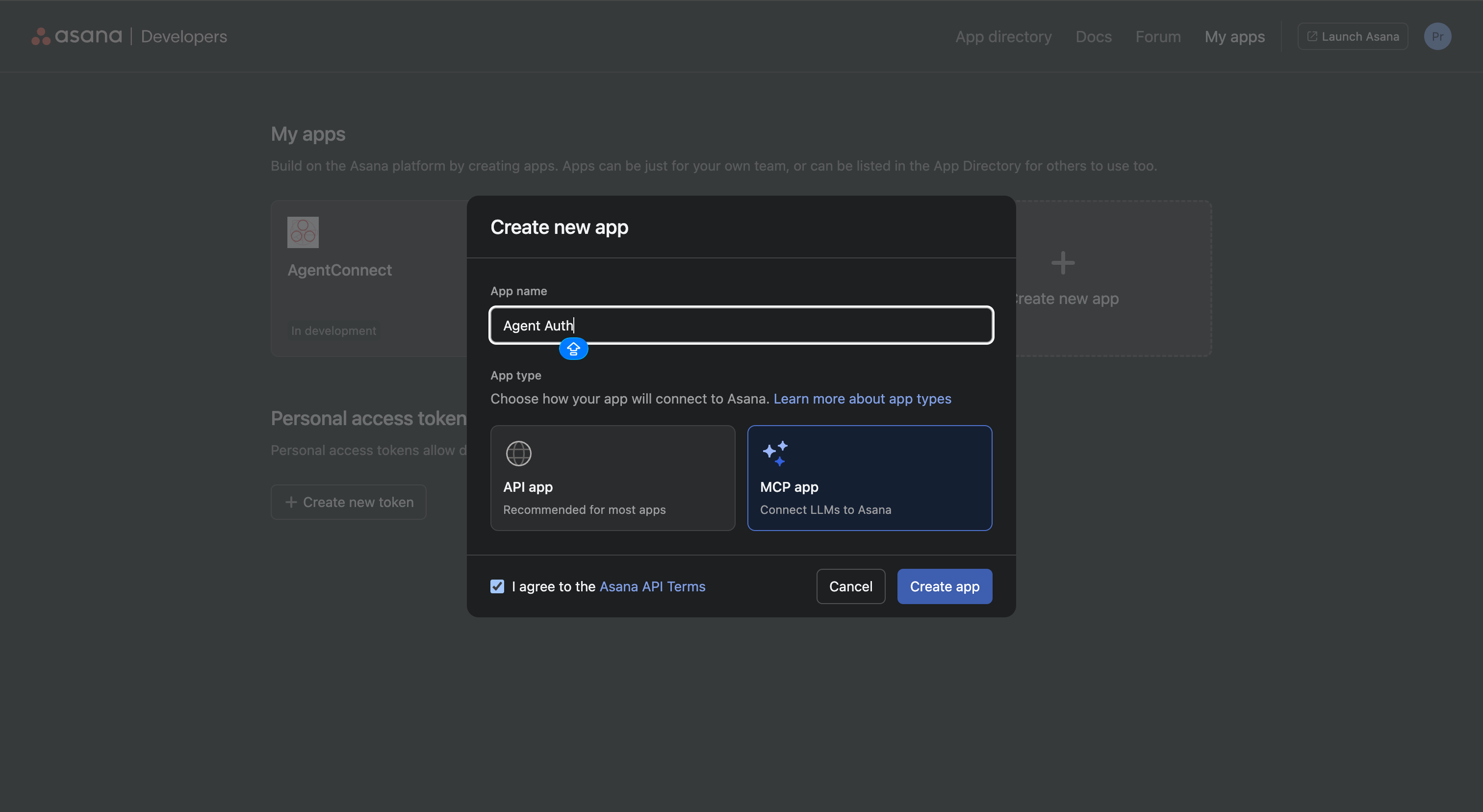This screenshot has height=812, width=1483.
Task: Click the 'Create new app' dialog title
Action: tap(559, 227)
